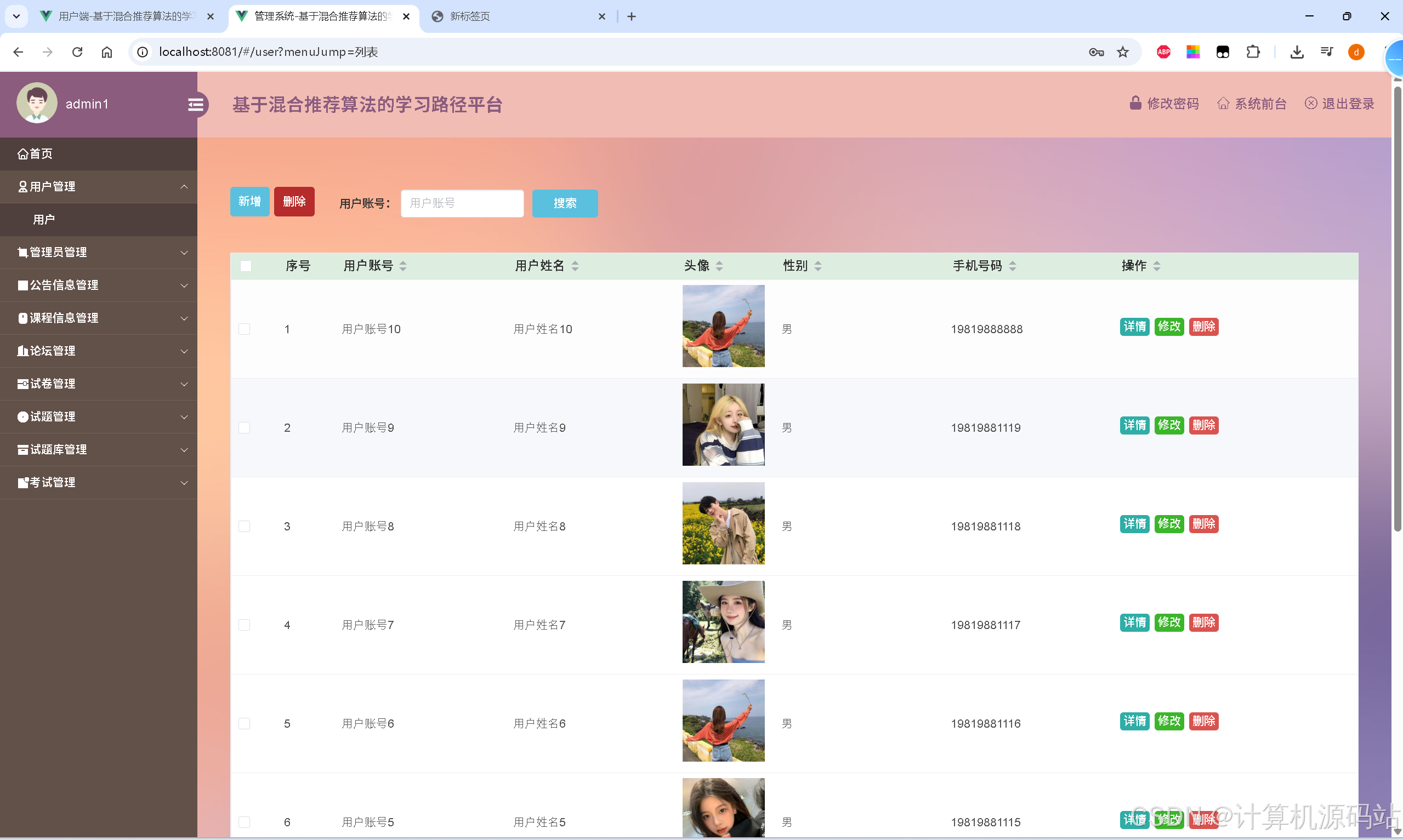The width and height of the screenshot is (1403, 840).
Task: Collapse the 用户管理 menu chevron
Action: [184, 186]
